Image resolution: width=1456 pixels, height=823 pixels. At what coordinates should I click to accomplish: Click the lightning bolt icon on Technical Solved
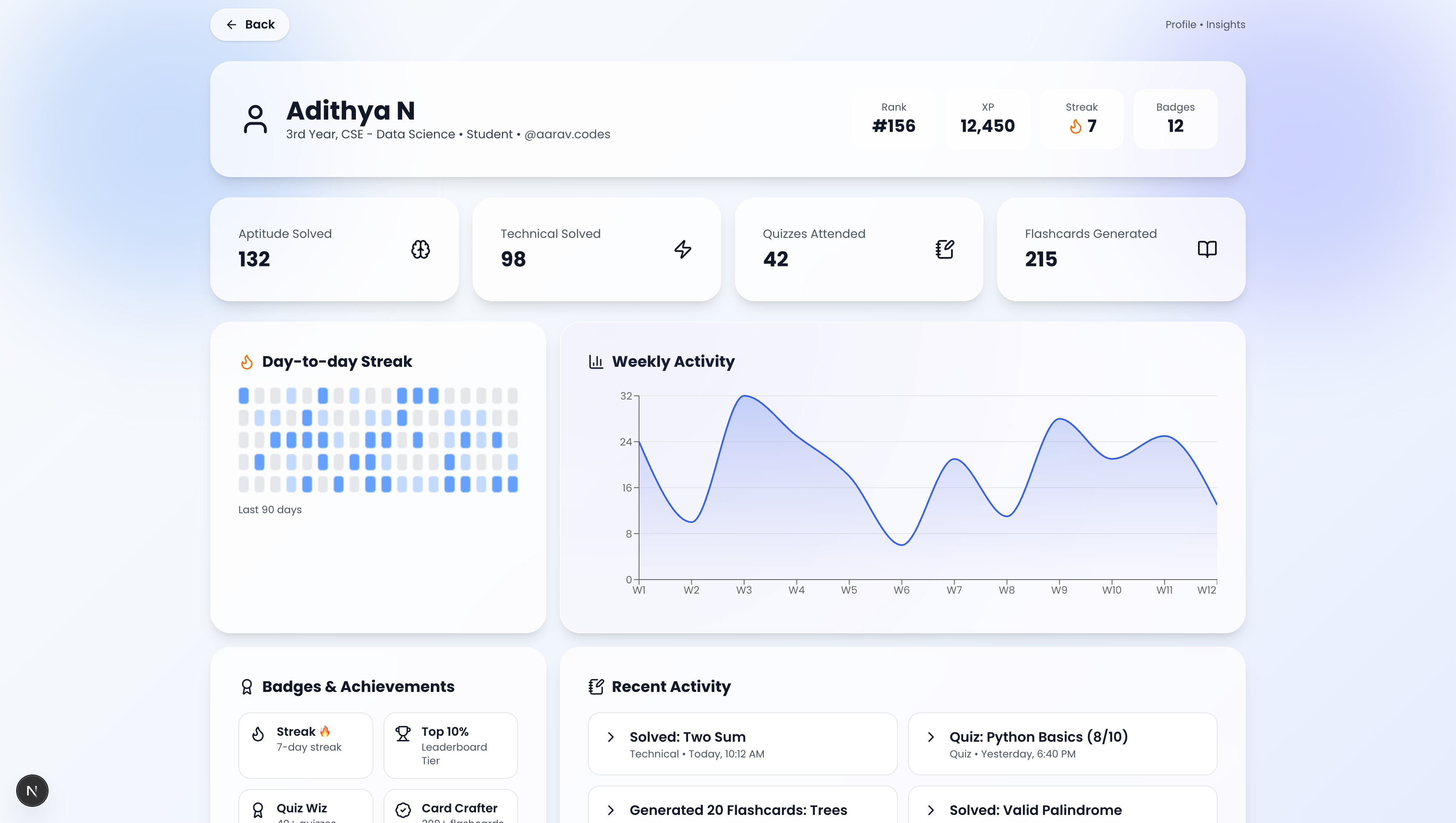(682, 249)
